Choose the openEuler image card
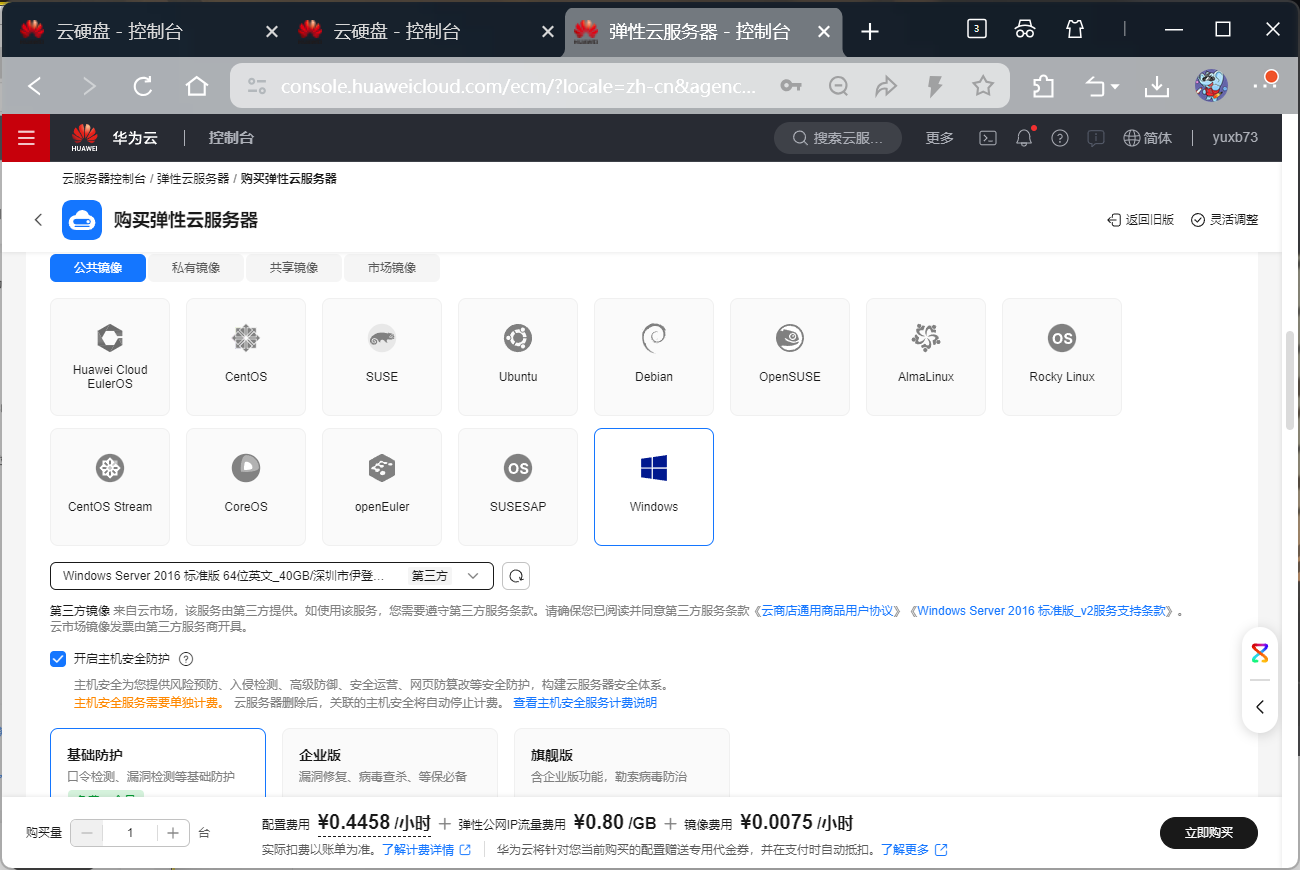This screenshot has width=1300, height=870. [x=382, y=487]
